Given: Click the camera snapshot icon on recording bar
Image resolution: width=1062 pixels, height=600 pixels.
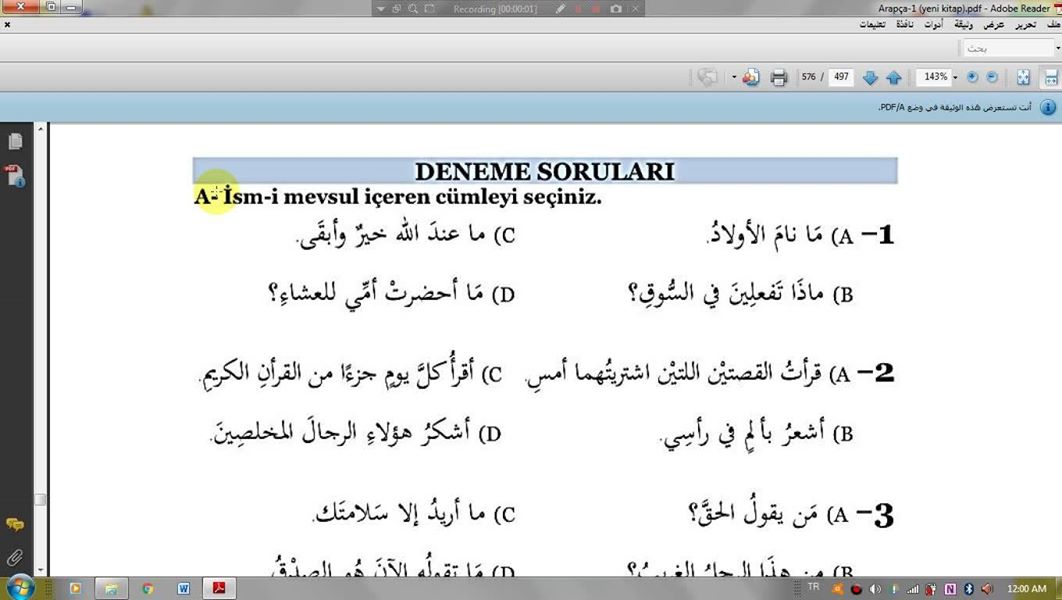Looking at the screenshot, I should pos(616,9).
